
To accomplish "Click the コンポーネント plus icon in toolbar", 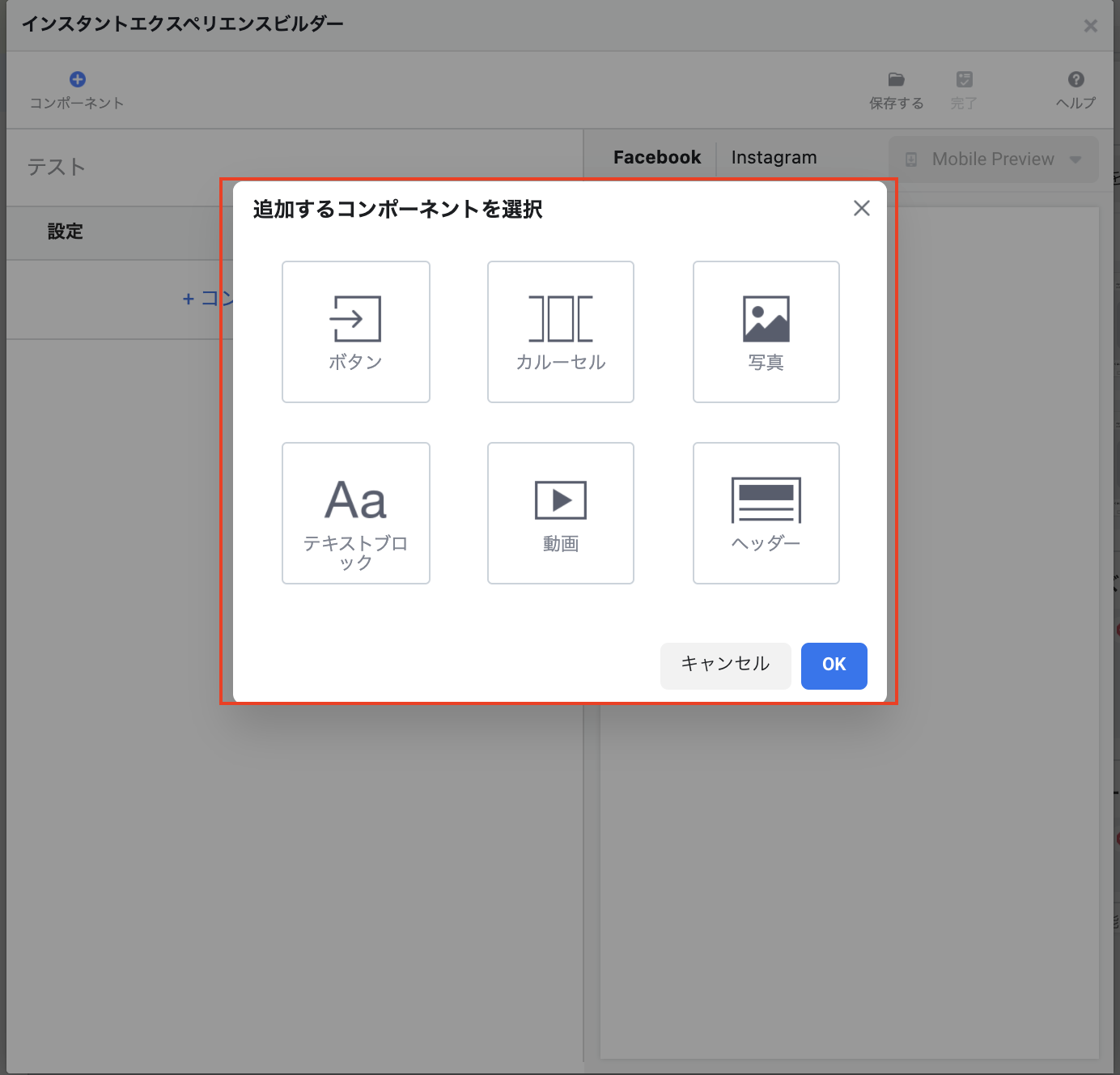I will pos(78,79).
